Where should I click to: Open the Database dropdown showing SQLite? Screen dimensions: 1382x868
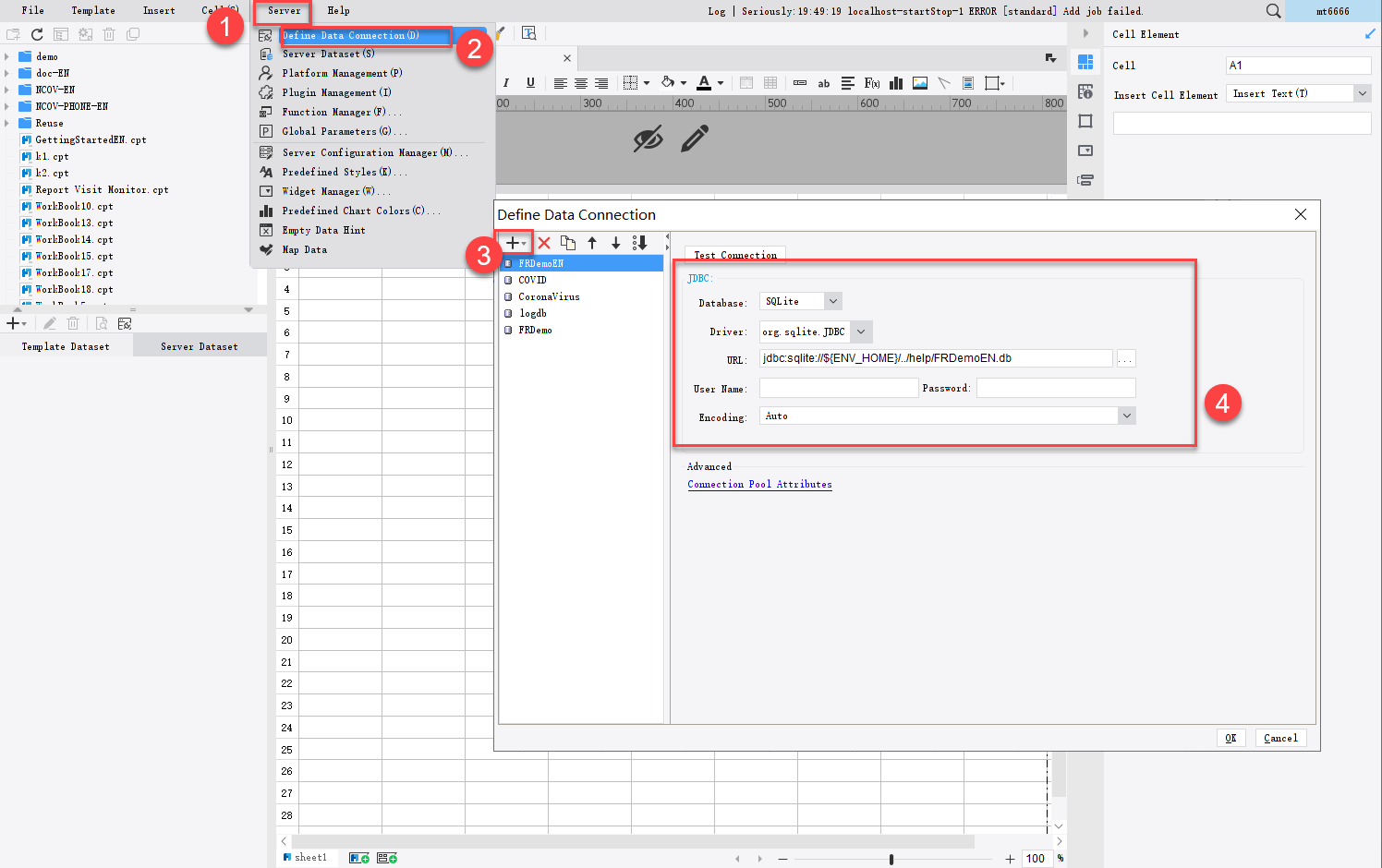(832, 301)
